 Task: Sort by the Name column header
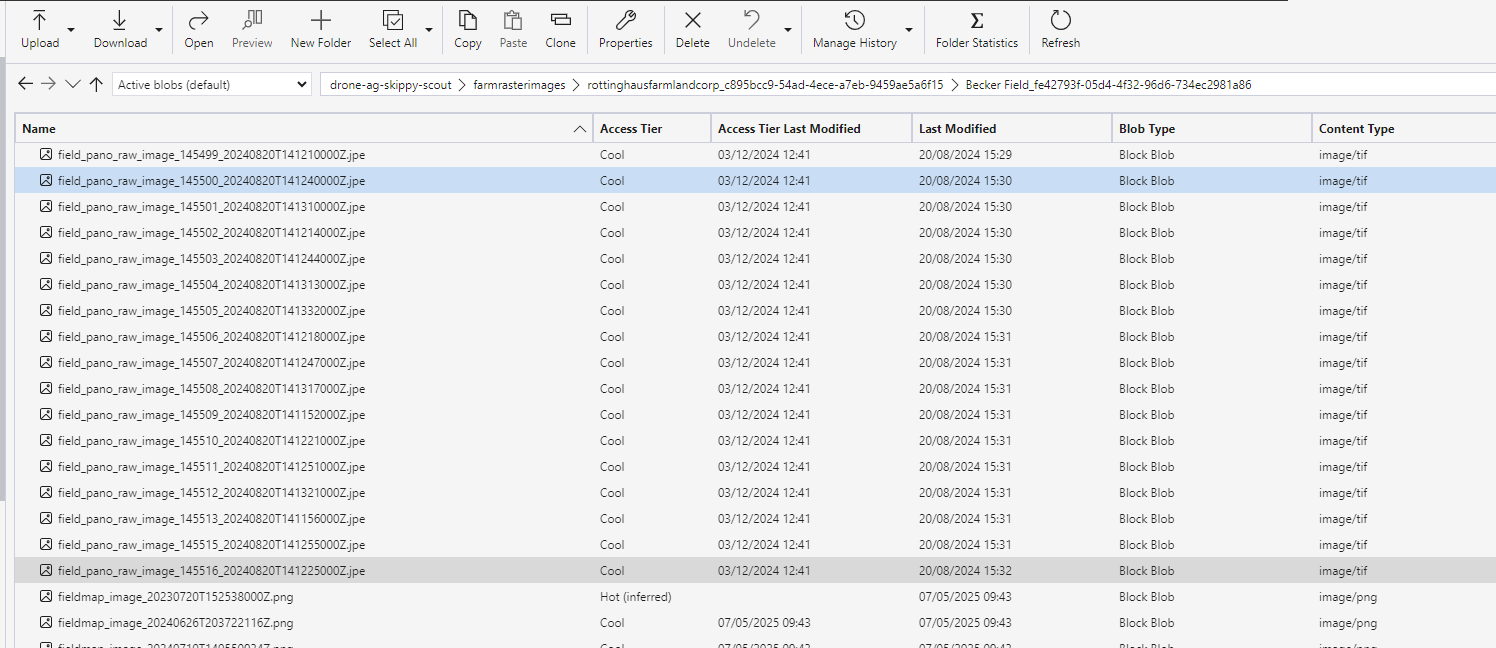click(x=304, y=128)
